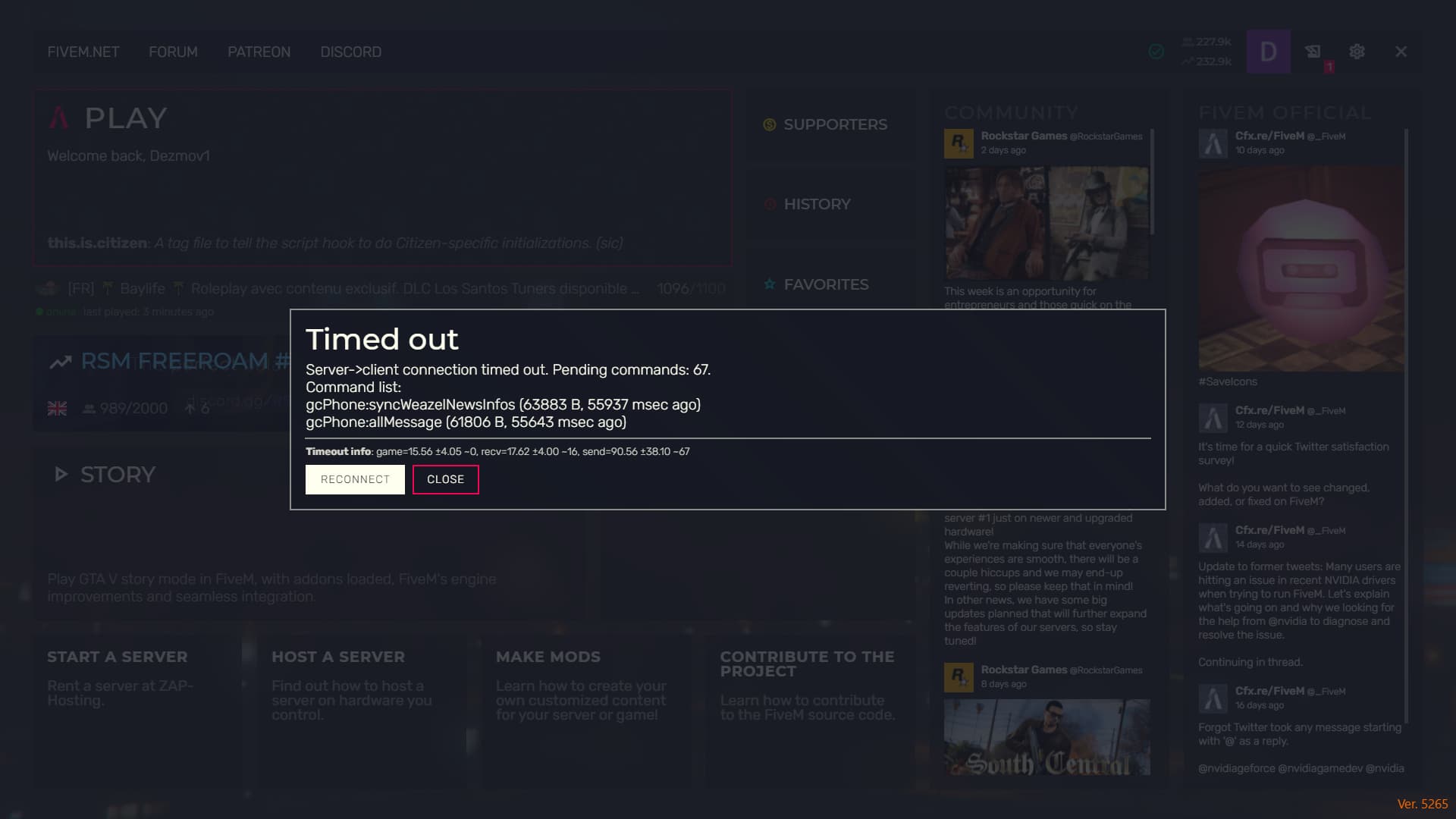Image resolution: width=1456 pixels, height=819 pixels.
Task: Click the Cfx.re/FiveM avatar icon
Action: (x=1212, y=143)
